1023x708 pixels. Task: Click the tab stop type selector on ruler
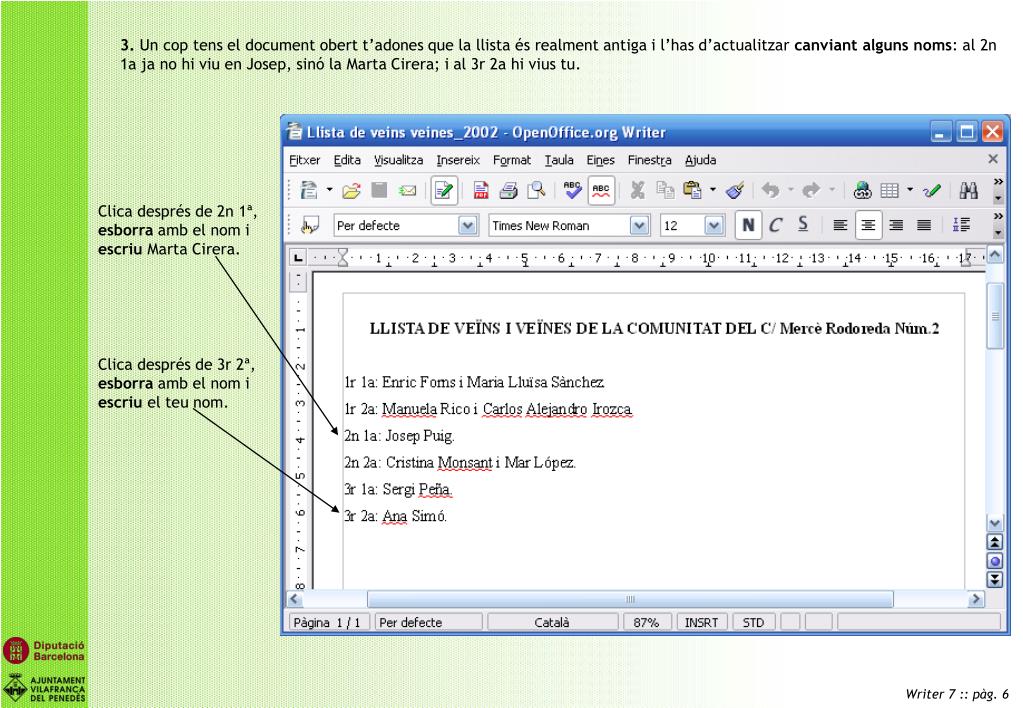click(x=298, y=257)
